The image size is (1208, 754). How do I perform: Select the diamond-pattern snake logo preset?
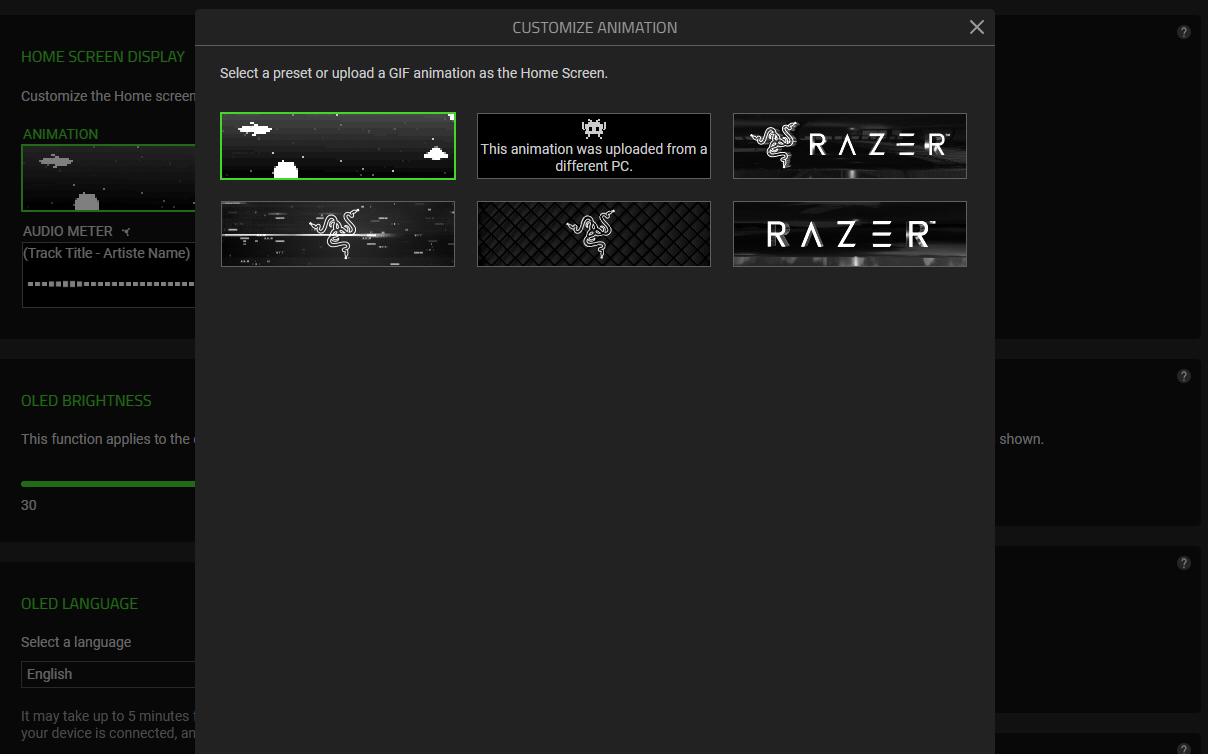coord(594,234)
